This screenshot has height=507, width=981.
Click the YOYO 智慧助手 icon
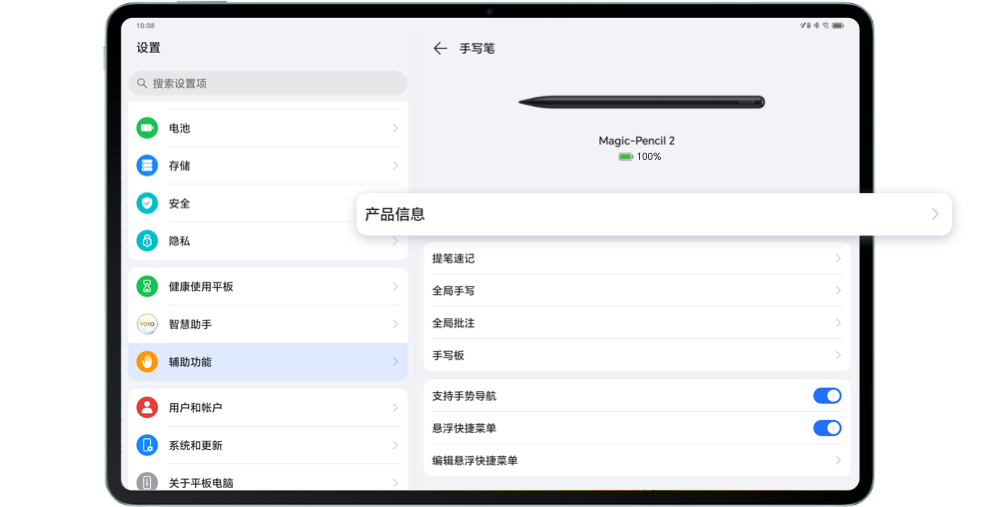[147, 324]
